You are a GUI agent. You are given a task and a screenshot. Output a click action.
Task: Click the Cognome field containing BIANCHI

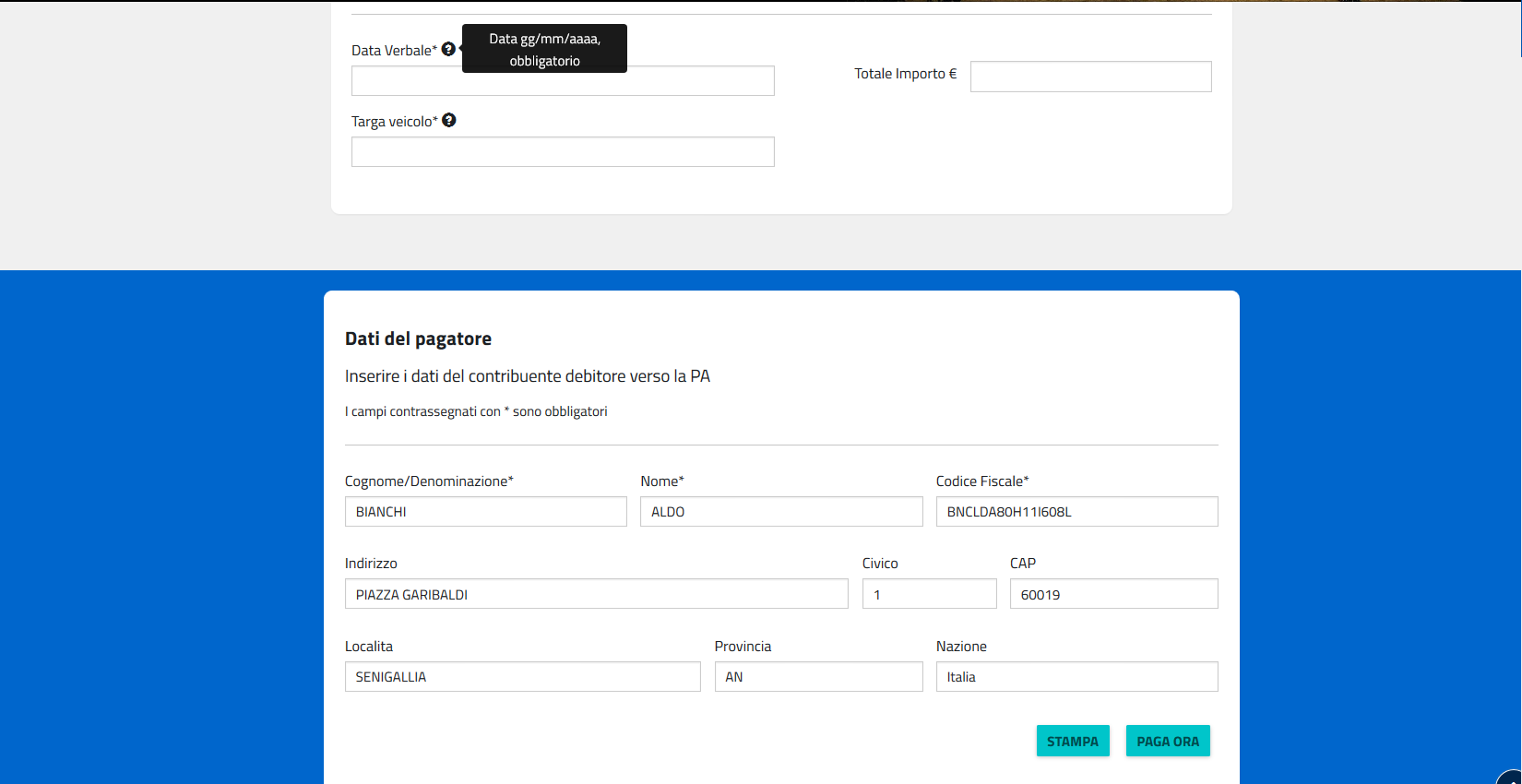(x=485, y=512)
